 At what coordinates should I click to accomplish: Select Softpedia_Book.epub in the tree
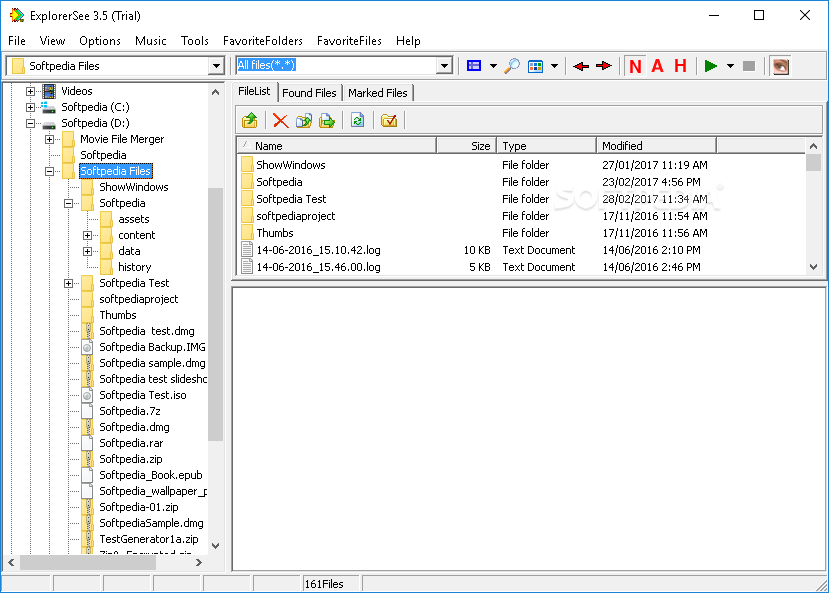point(151,475)
